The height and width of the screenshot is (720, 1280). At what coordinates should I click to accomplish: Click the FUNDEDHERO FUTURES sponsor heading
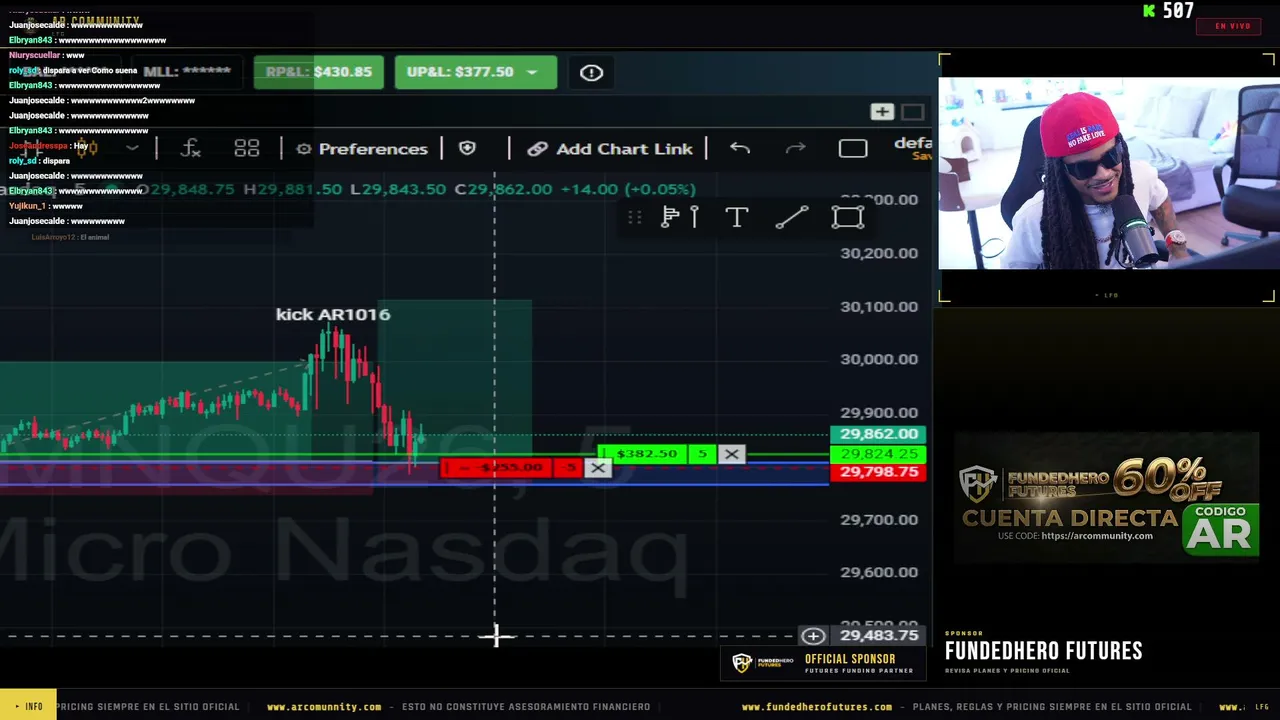click(1043, 651)
